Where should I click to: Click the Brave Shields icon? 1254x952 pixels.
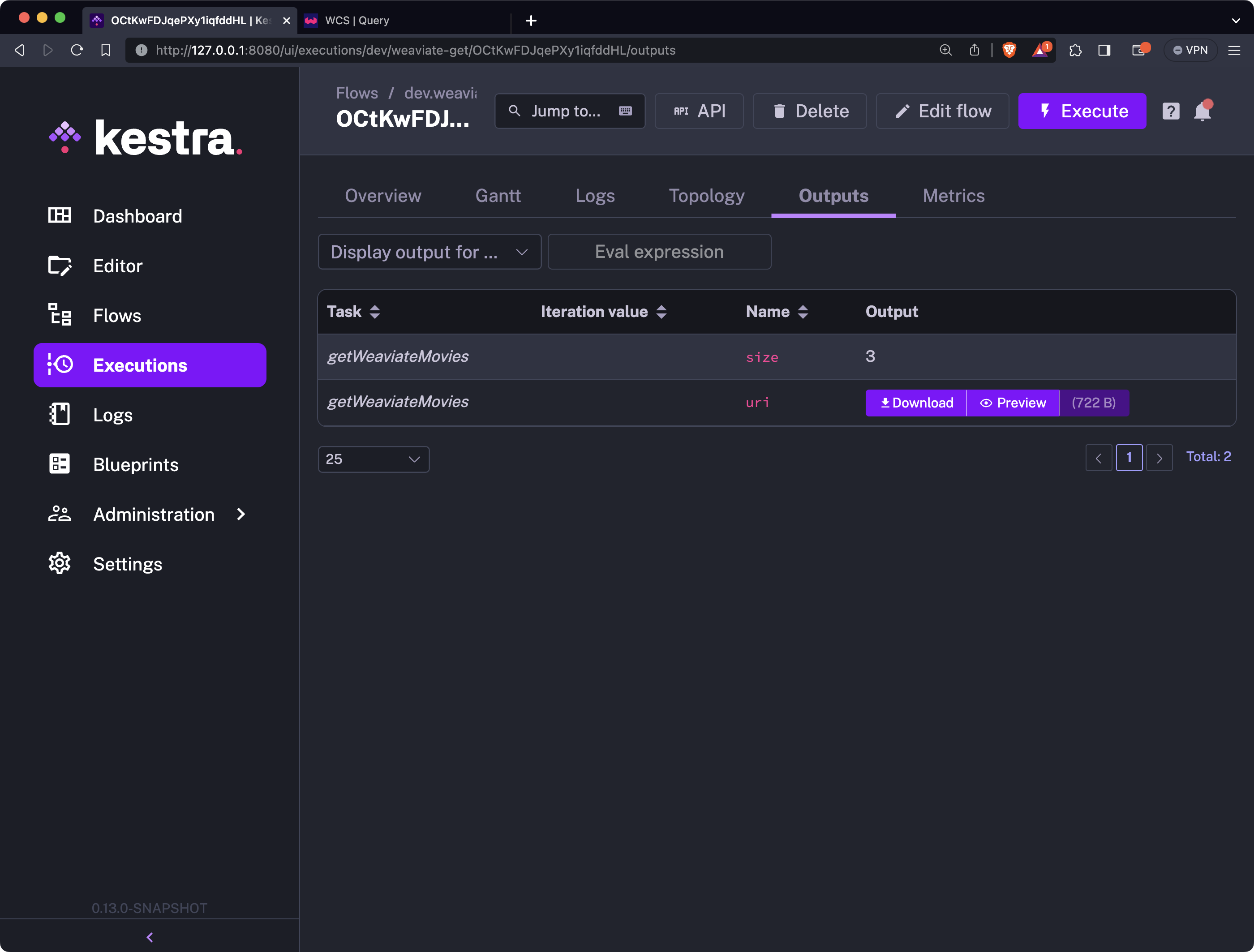pos(1009,51)
